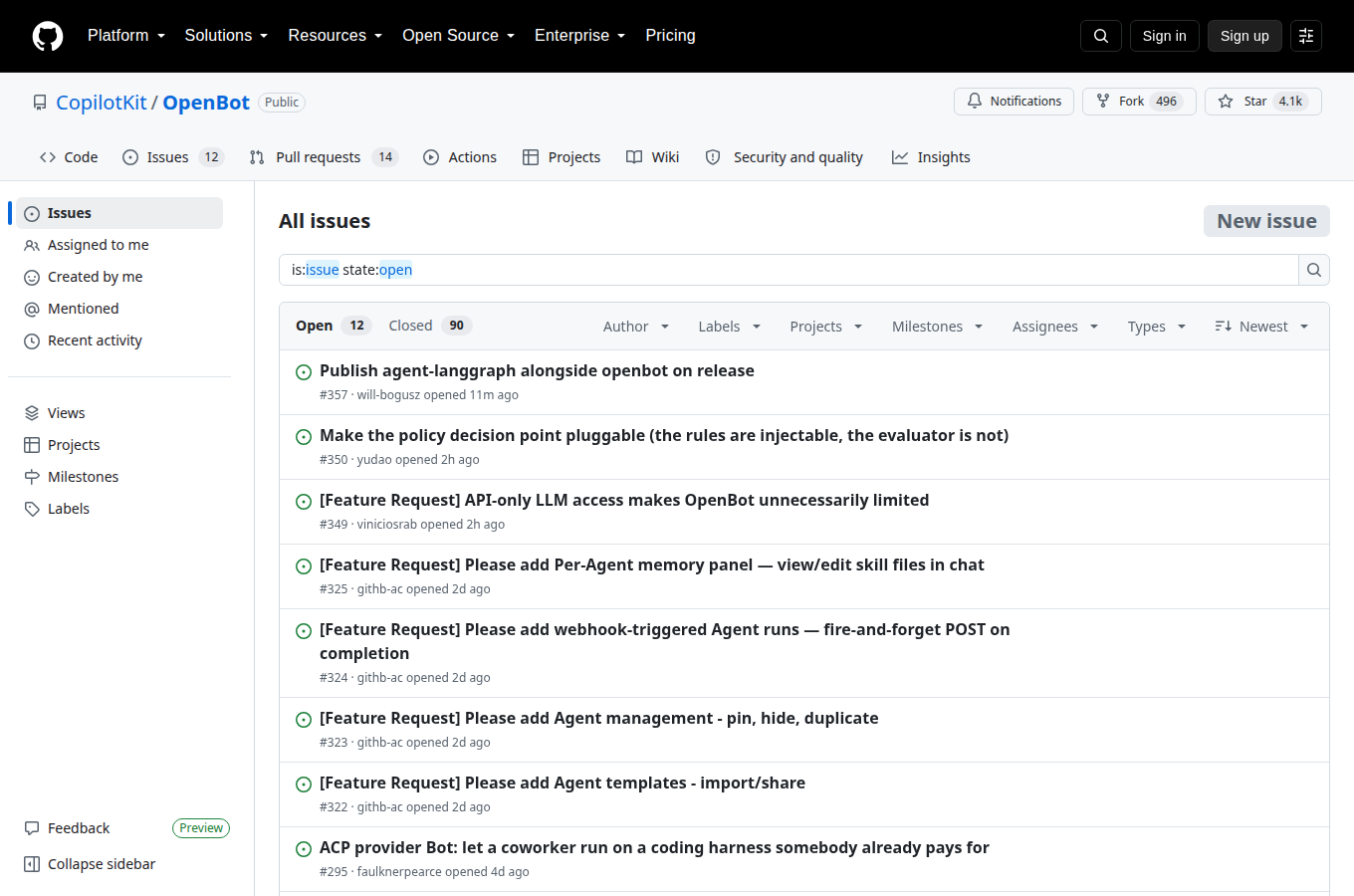Create a New issue
Viewport: 1354px width, 896px height.
pyautogui.click(x=1266, y=221)
